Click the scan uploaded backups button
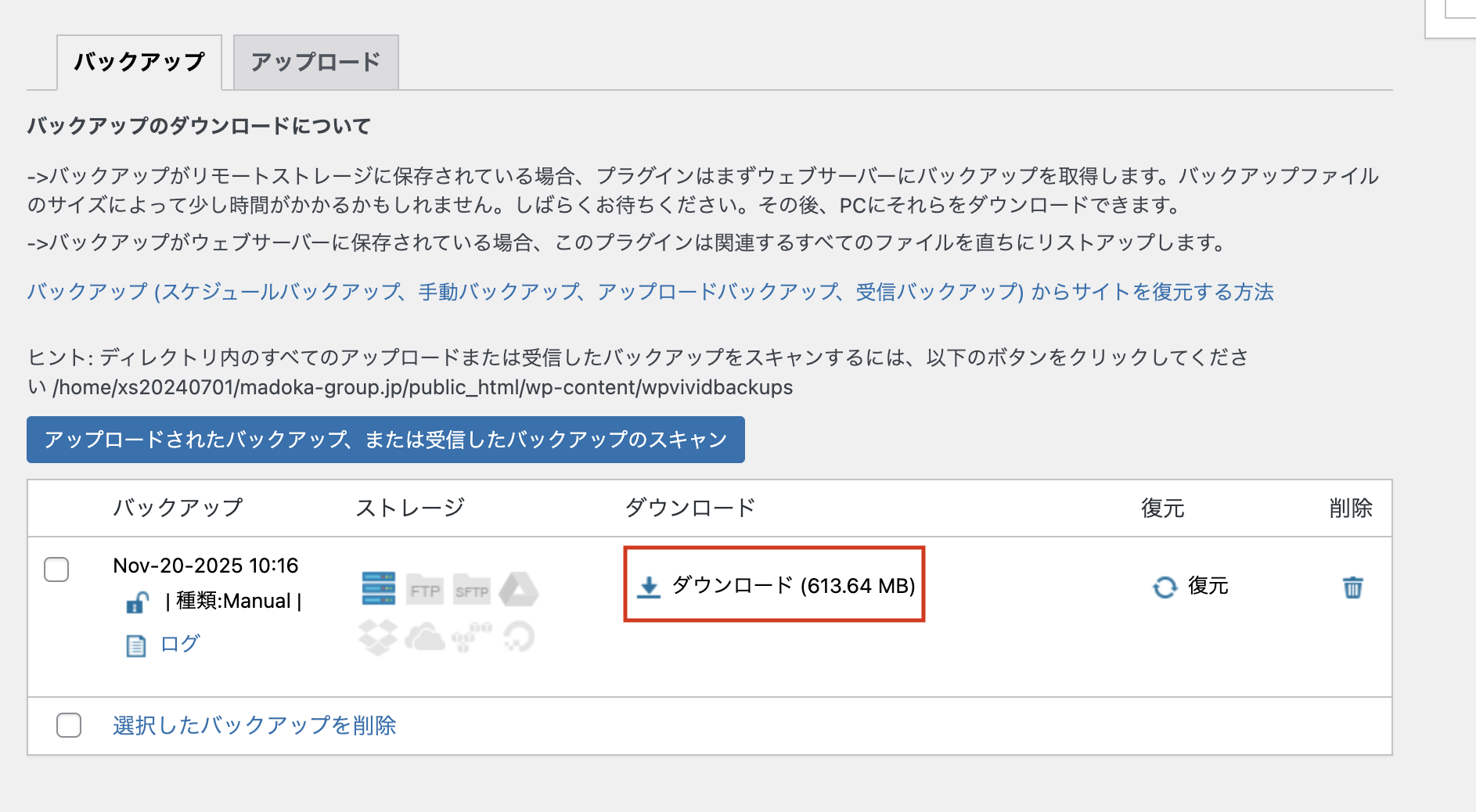Image resolution: width=1476 pixels, height=812 pixels. coord(385,440)
